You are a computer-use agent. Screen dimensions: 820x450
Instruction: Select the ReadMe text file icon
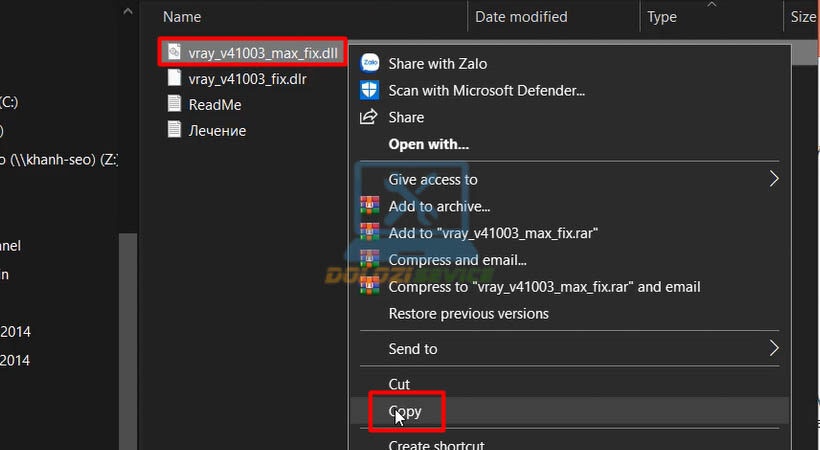tap(174, 104)
